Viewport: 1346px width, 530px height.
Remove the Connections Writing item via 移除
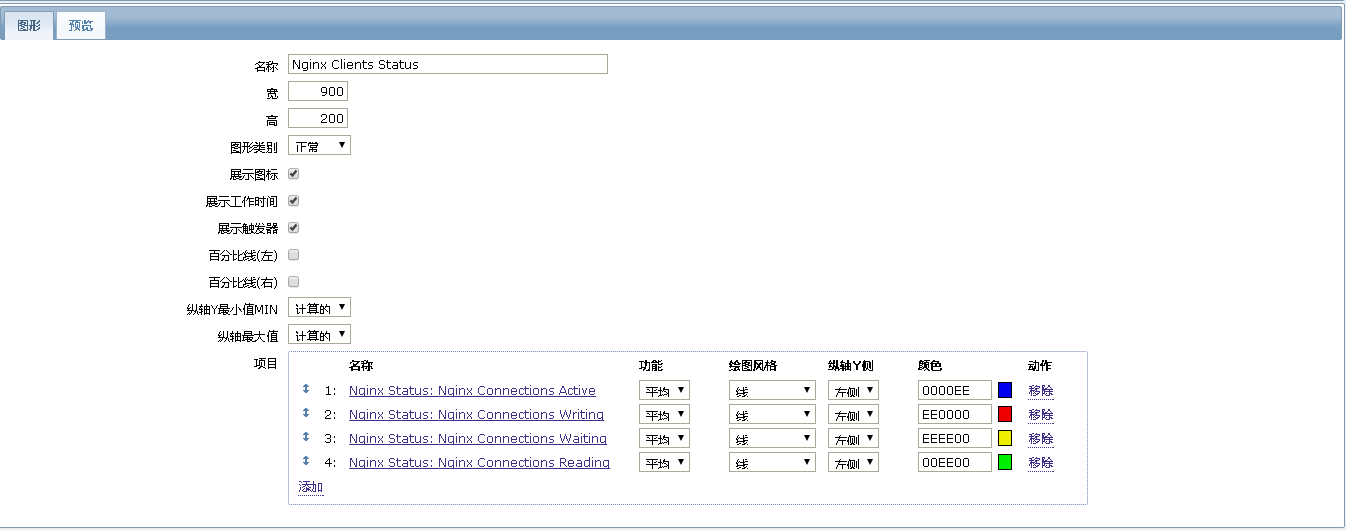1041,414
